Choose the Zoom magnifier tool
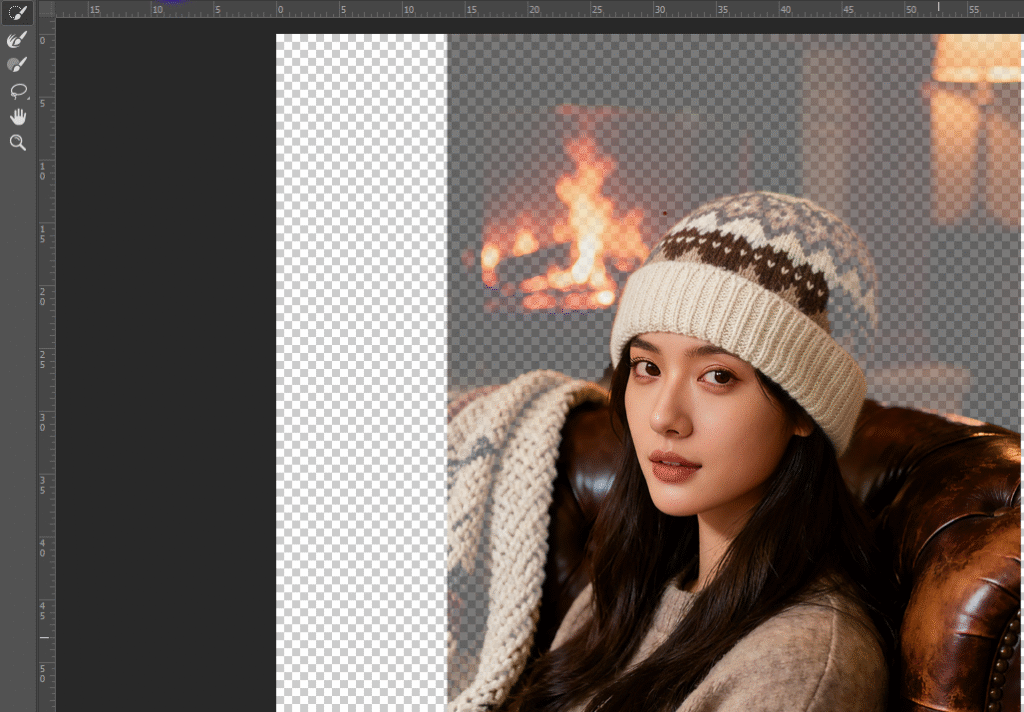Screen dimensions: 1024x712 17,143
